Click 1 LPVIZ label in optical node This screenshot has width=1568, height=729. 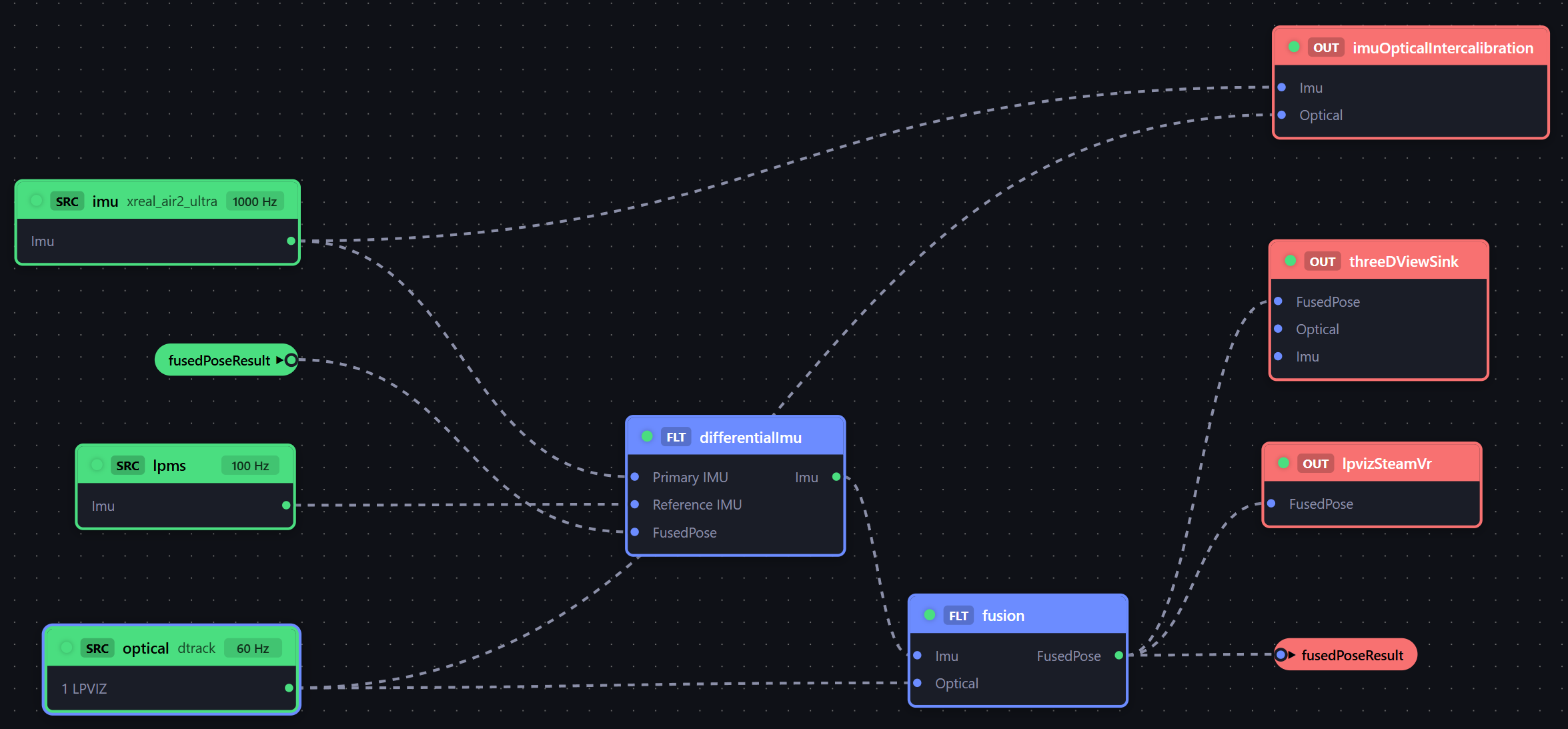[84, 688]
